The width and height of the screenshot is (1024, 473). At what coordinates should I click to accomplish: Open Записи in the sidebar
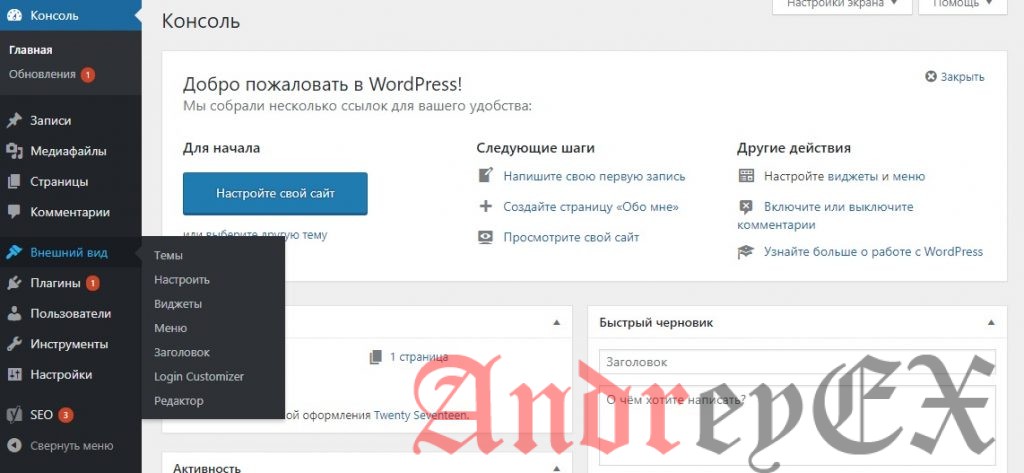(51, 121)
